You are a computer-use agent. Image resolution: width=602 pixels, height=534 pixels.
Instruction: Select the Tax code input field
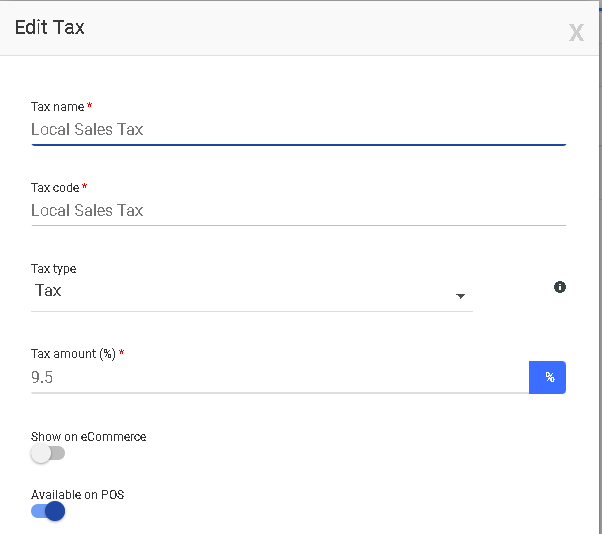coord(299,211)
